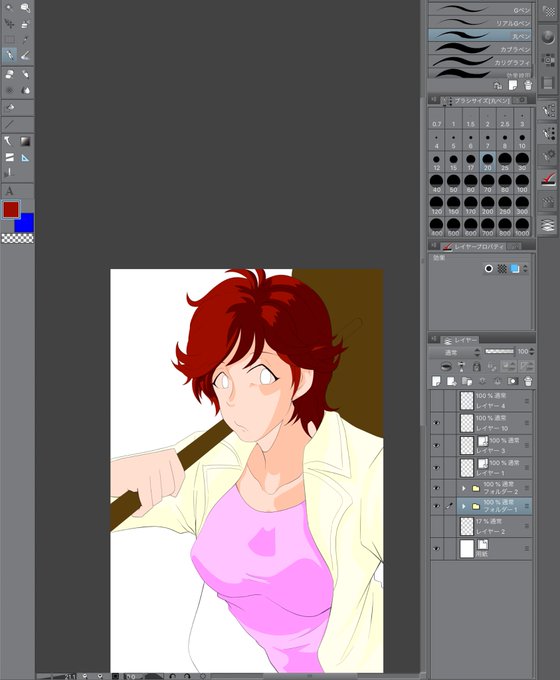Toggle lock layer icon

point(476,367)
